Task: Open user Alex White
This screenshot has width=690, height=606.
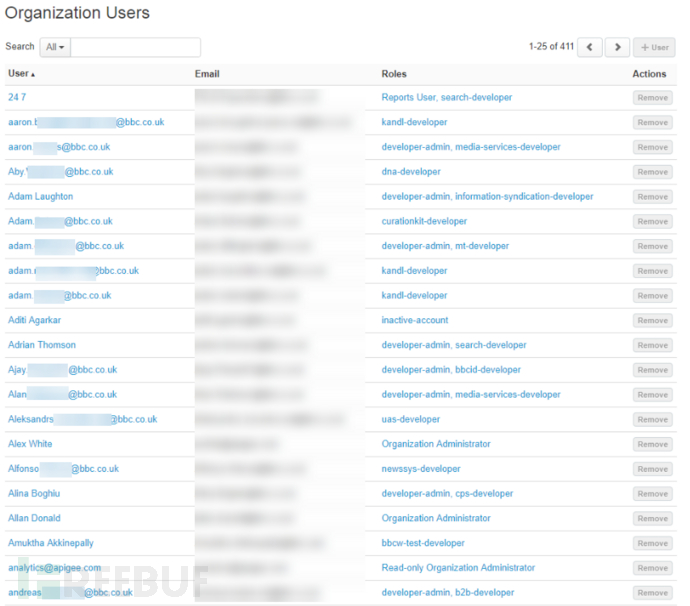Action: tap(30, 444)
